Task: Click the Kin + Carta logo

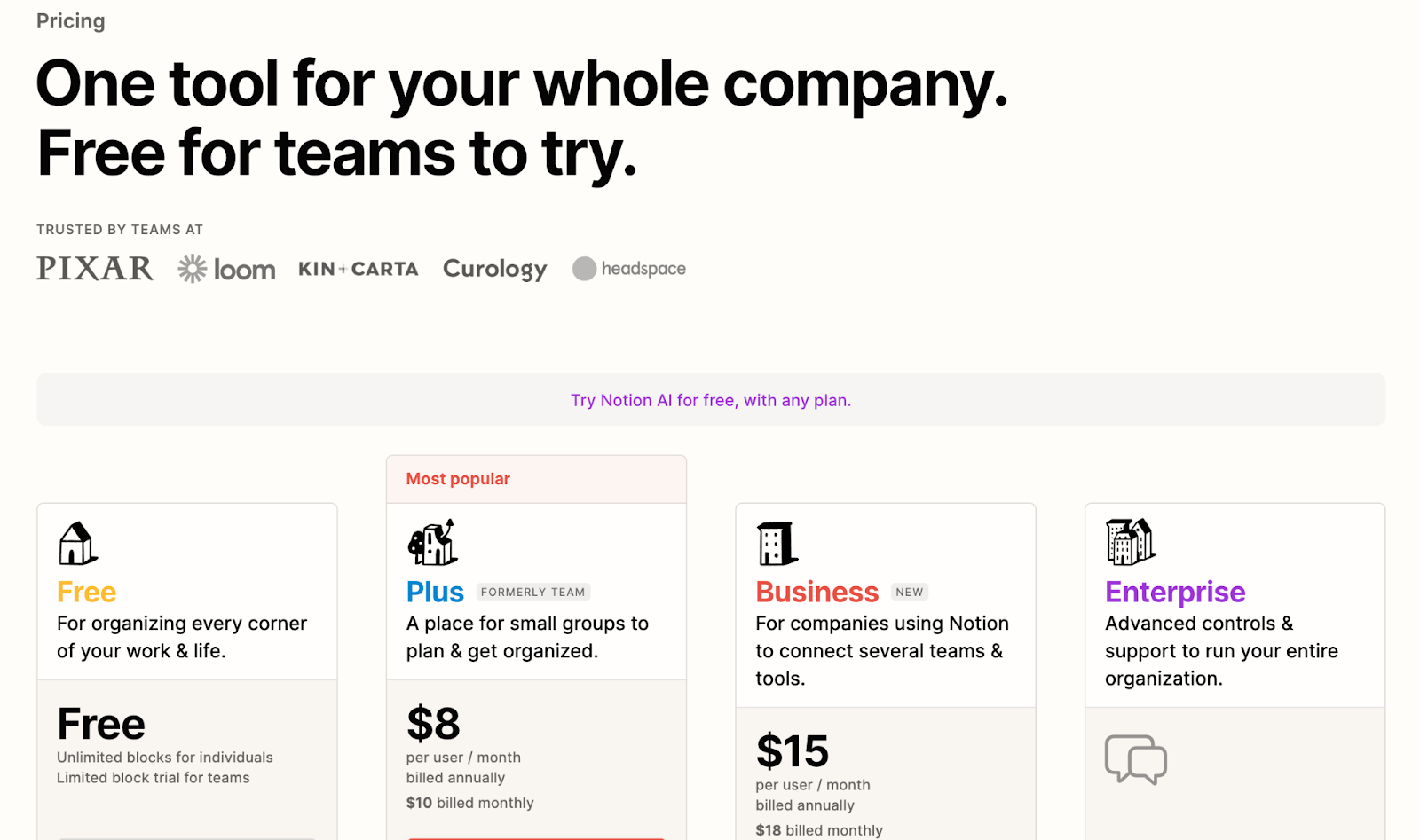Action: [359, 269]
